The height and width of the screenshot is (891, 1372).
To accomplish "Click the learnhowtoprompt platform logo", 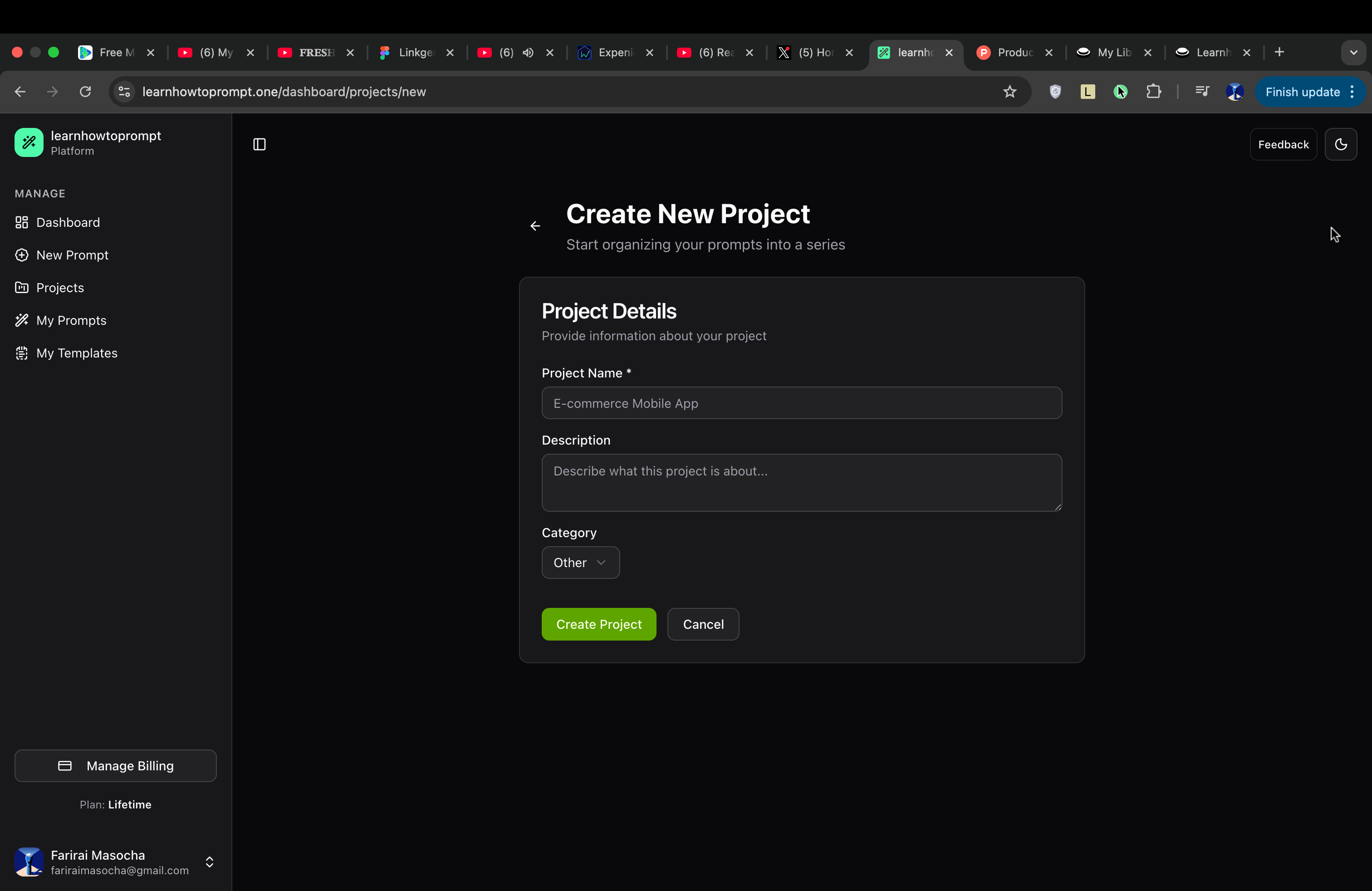I will 29,142.
